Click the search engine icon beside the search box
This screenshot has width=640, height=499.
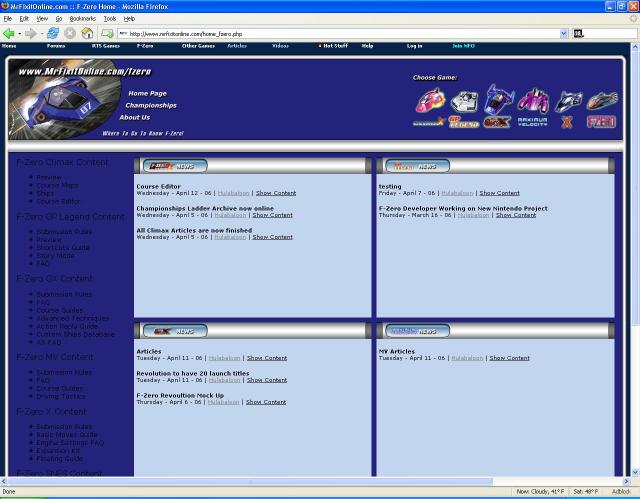[x=578, y=34]
